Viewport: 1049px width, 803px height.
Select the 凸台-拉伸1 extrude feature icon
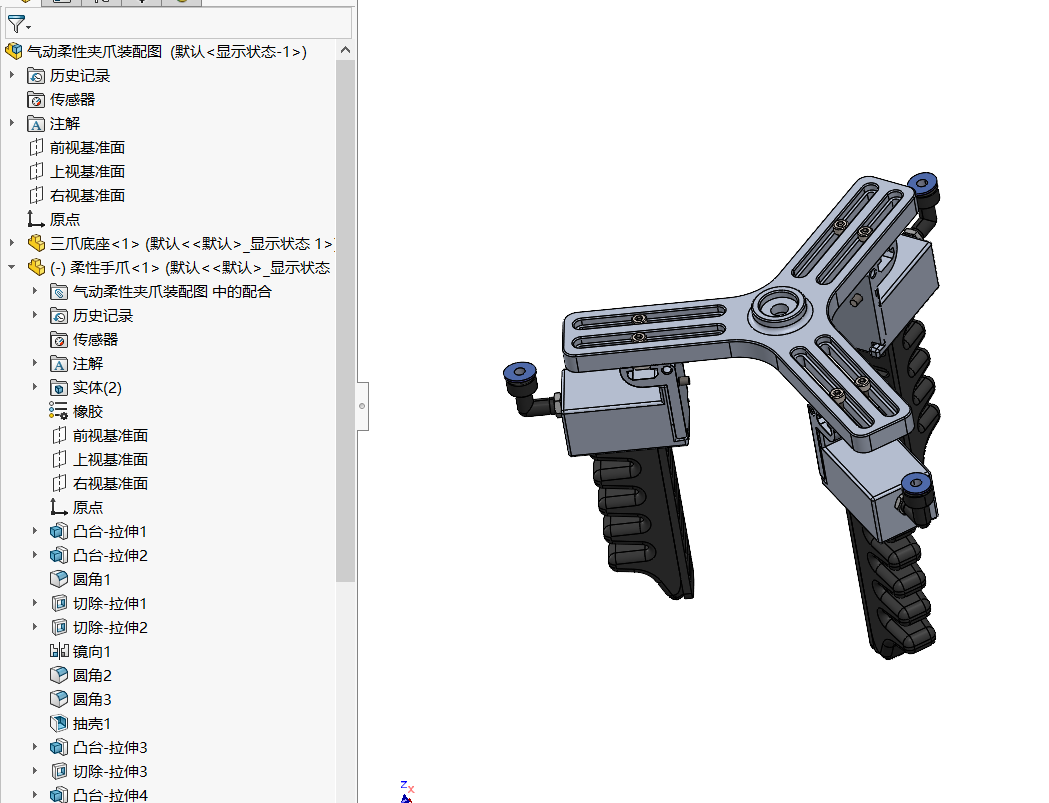[59, 532]
